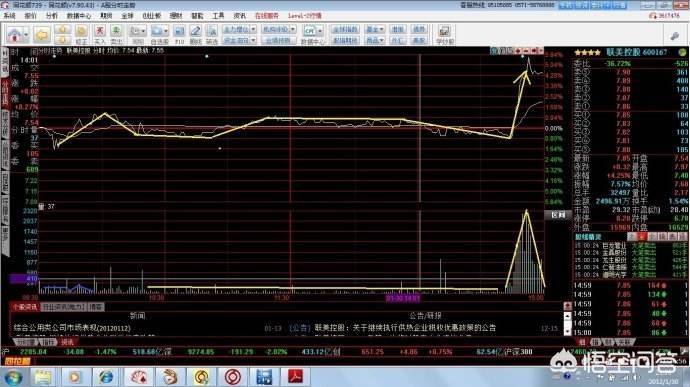Open the 分析 menu
This screenshot has height=387, width=690.
click(51, 16)
